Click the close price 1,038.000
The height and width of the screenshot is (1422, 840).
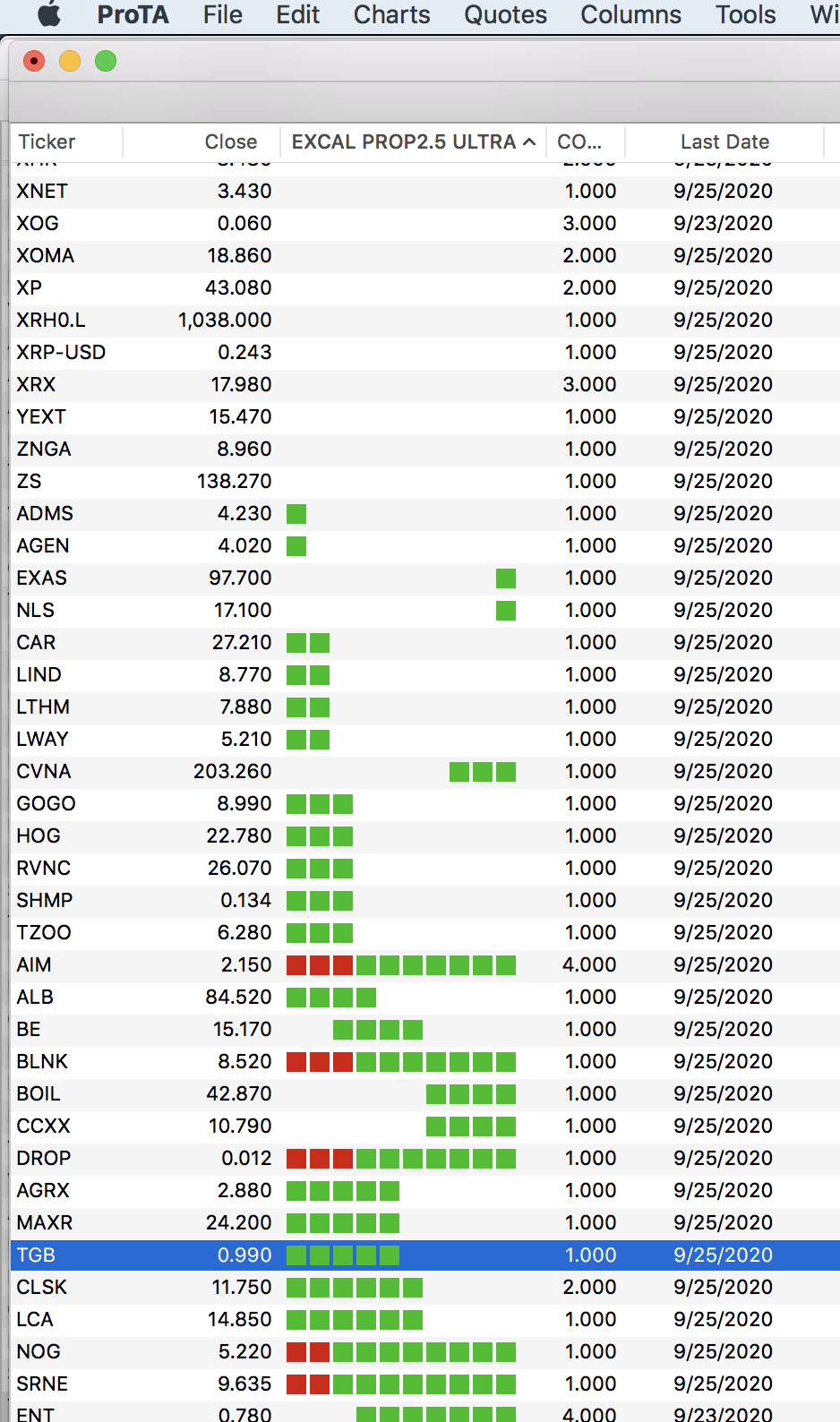click(x=225, y=320)
